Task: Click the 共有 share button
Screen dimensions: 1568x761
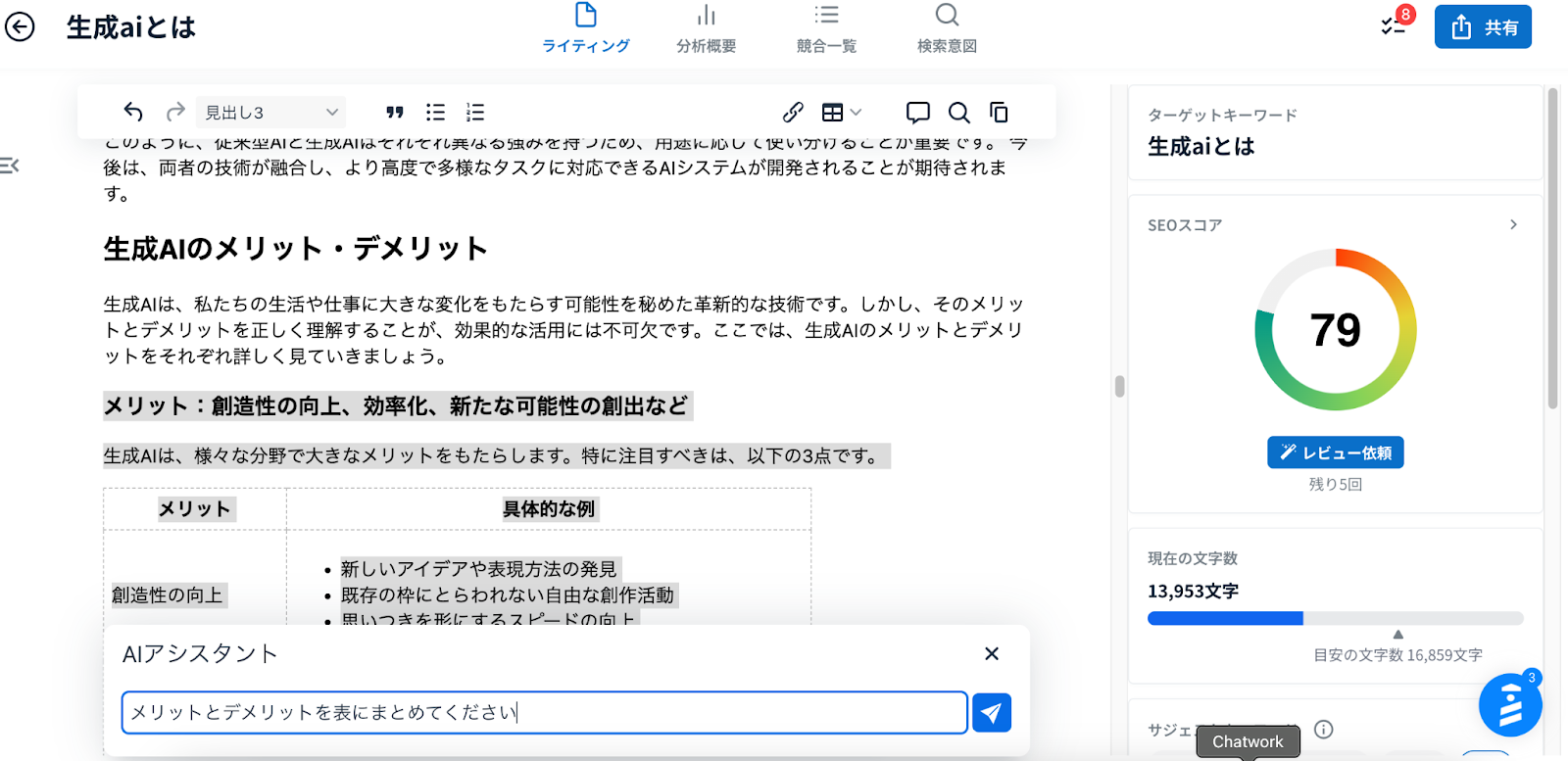Action: 1483,27
